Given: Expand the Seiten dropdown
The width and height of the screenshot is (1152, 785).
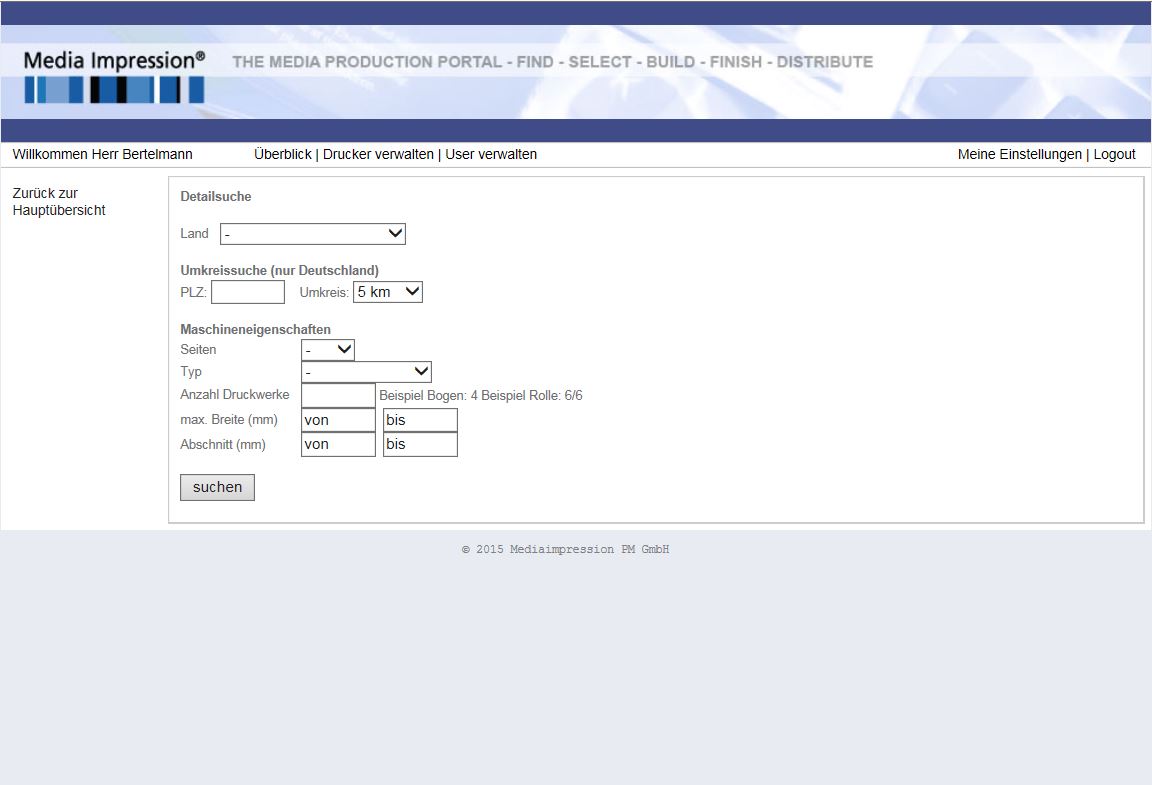Looking at the screenshot, I should 328,350.
